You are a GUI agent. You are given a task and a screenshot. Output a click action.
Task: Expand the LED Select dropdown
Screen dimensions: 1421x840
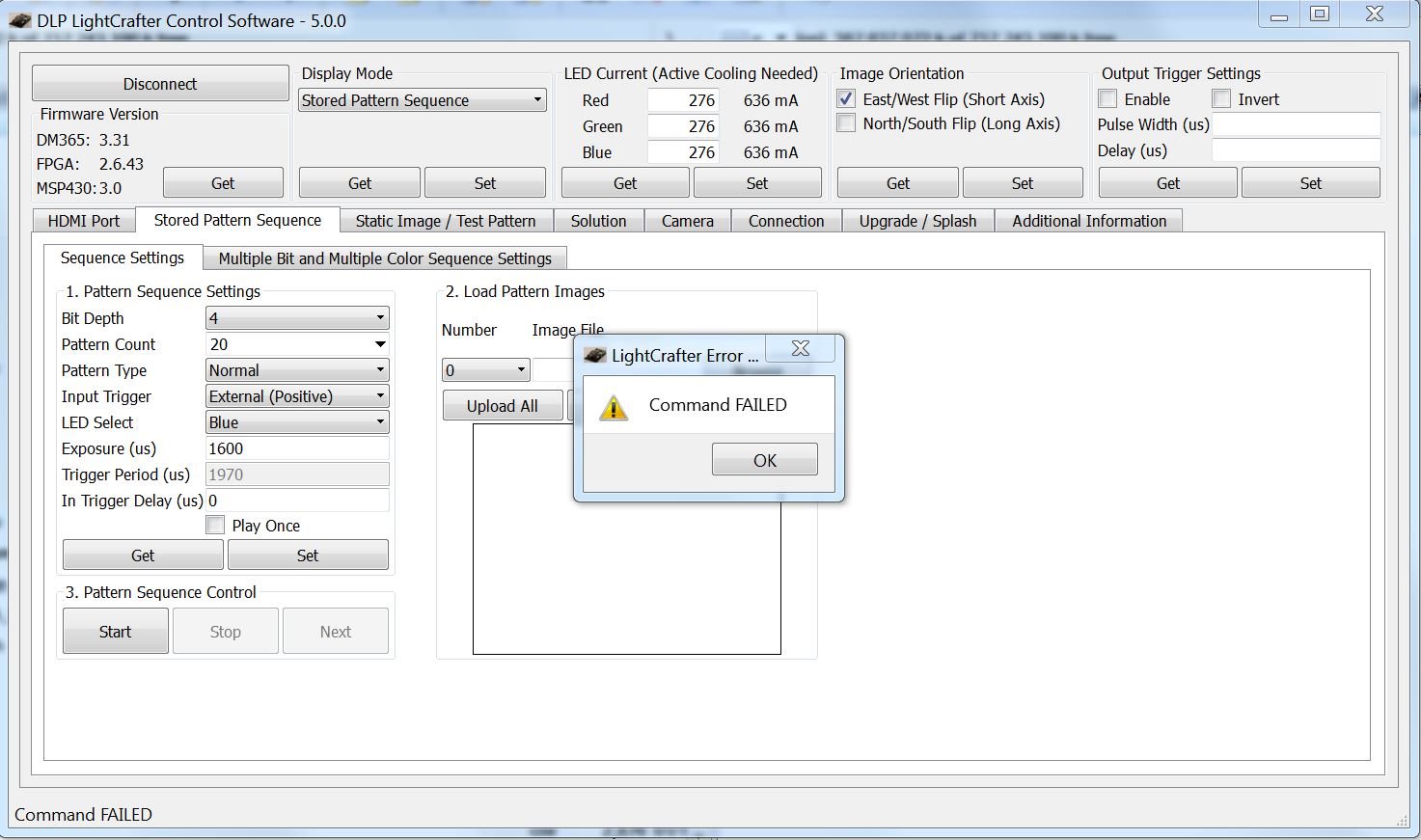click(297, 422)
